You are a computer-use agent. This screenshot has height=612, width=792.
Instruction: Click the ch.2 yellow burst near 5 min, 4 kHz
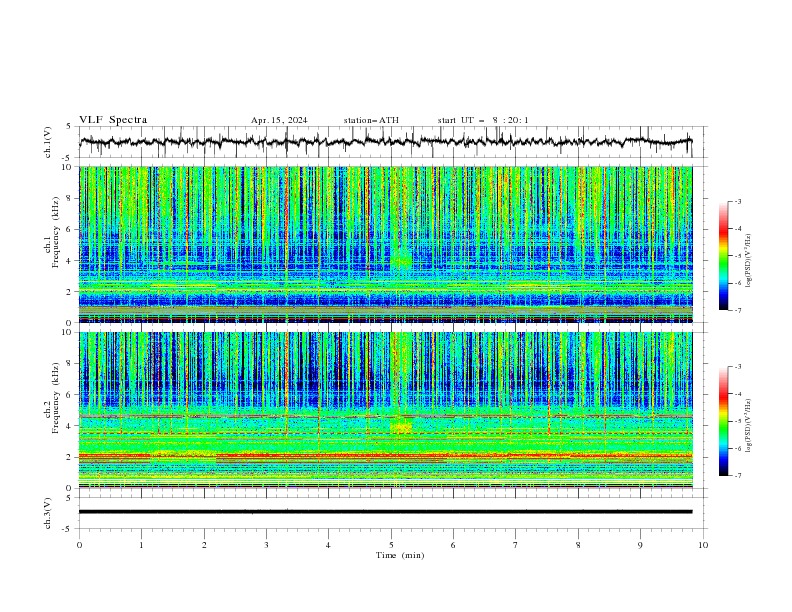401,426
